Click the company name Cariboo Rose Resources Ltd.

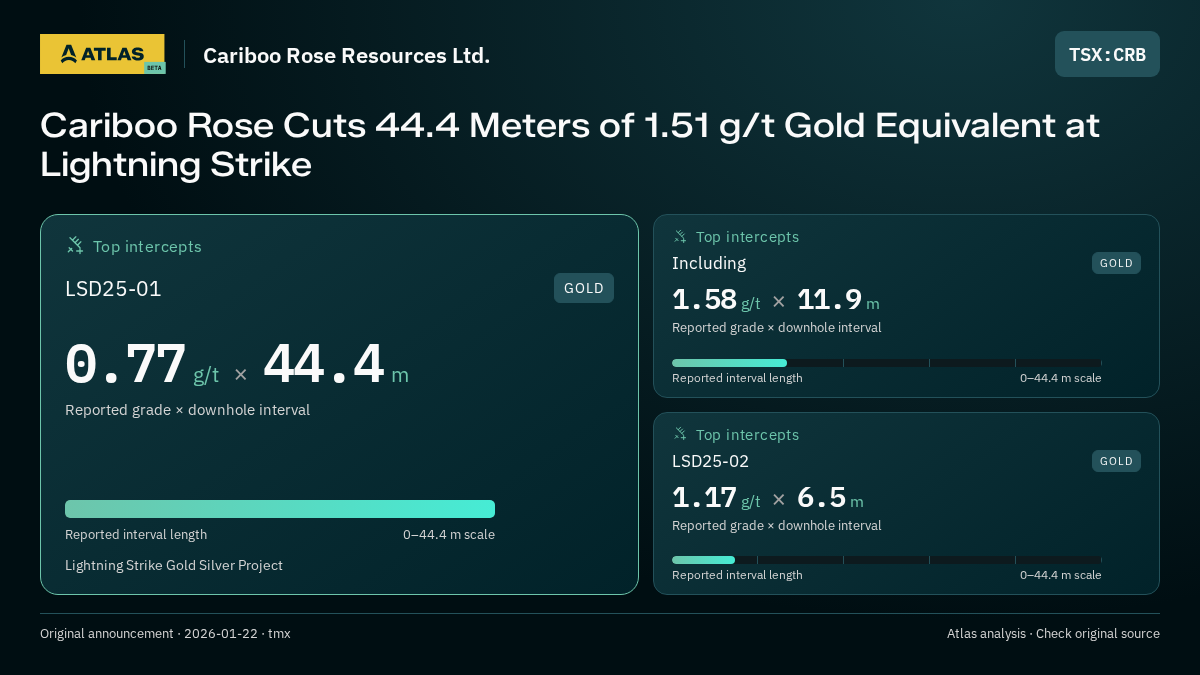tap(346, 55)
